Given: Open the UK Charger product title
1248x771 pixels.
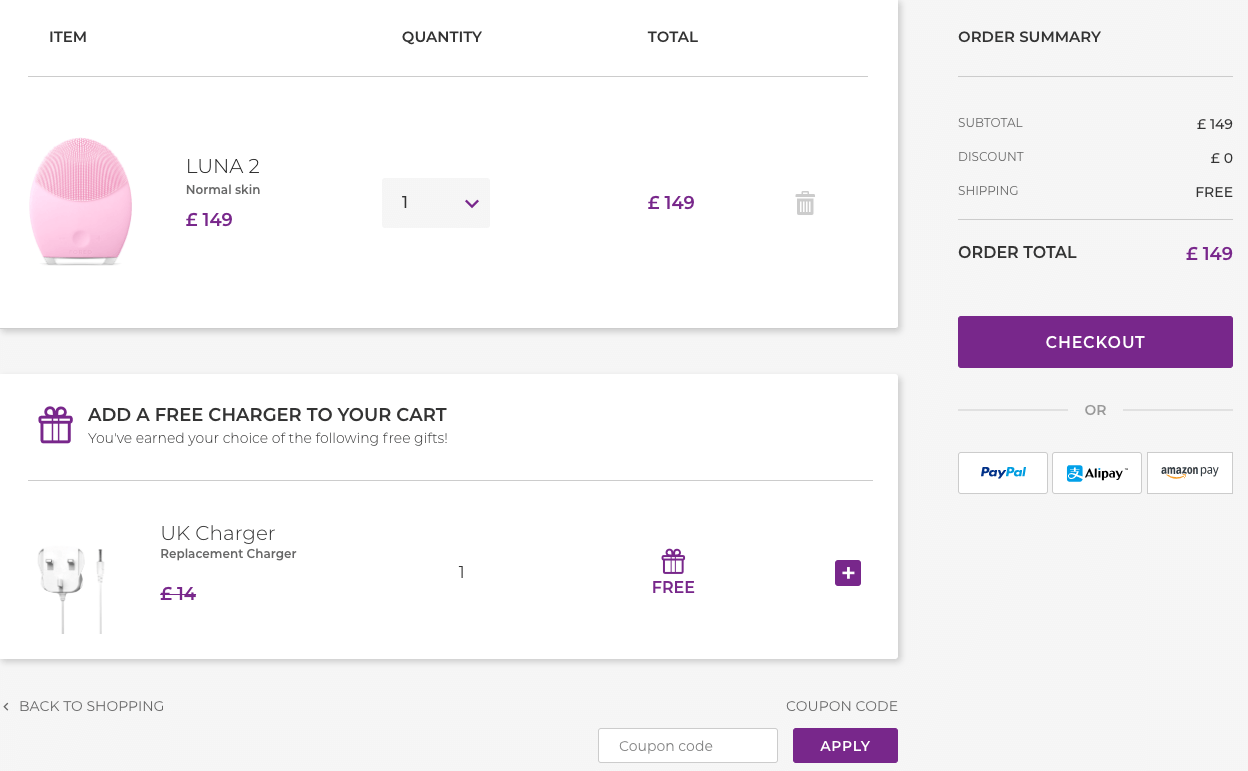Looking at the screenshot, I should (218, 533).
